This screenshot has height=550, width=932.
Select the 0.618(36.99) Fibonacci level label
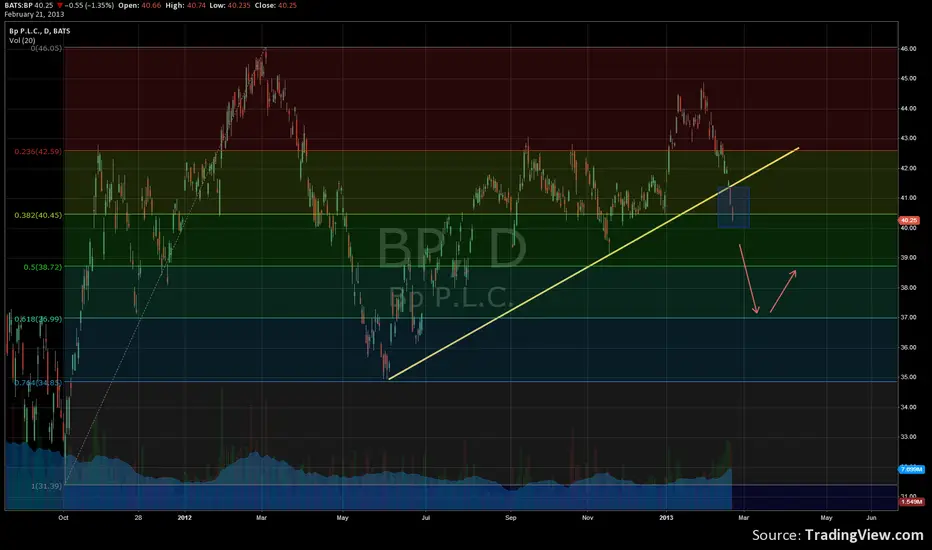(x=38, y=319)
